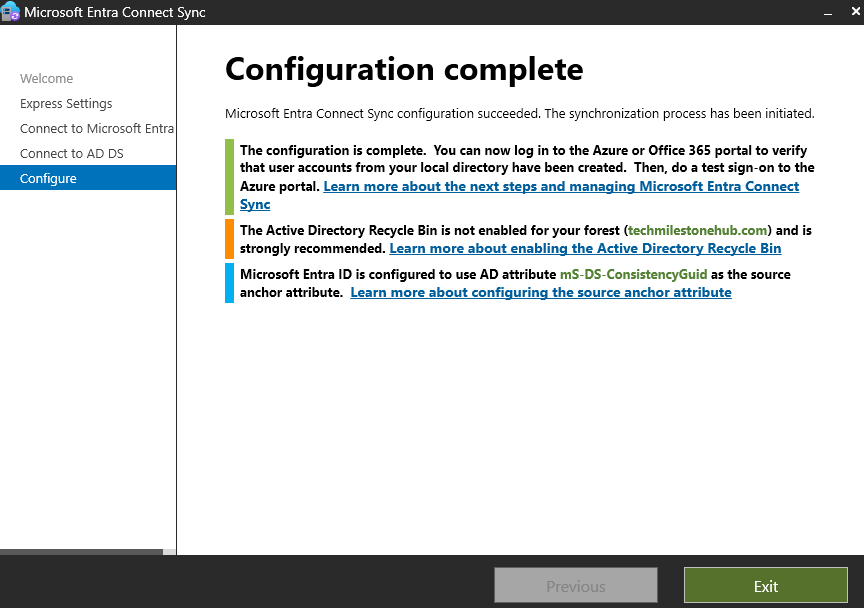Click the Microsoft Entra Connect Sync app icon
This screenshot has height=608, width=864.
(x=10, y=12)
